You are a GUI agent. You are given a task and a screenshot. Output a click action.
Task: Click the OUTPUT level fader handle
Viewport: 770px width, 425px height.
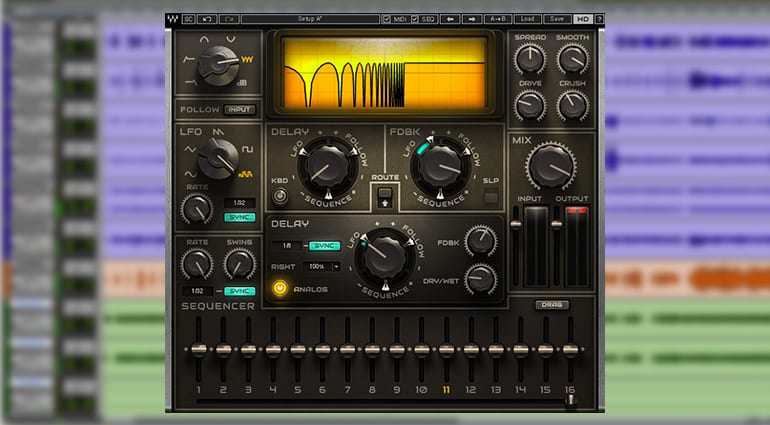(556, 225)
